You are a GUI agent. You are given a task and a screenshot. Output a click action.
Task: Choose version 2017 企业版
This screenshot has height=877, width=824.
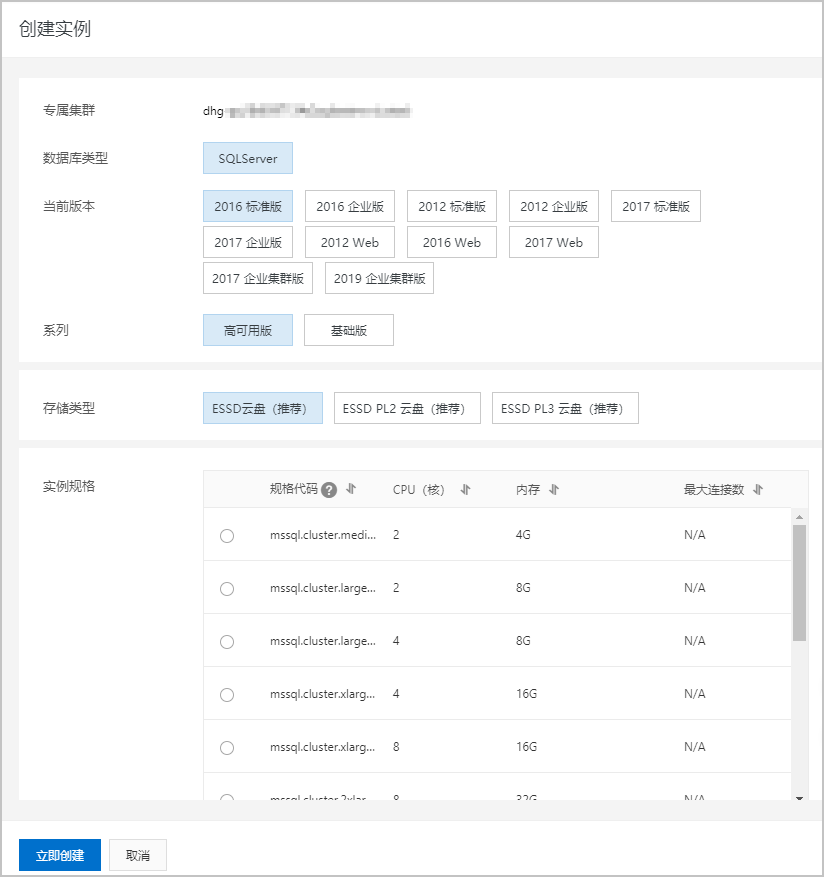[248, 242]
